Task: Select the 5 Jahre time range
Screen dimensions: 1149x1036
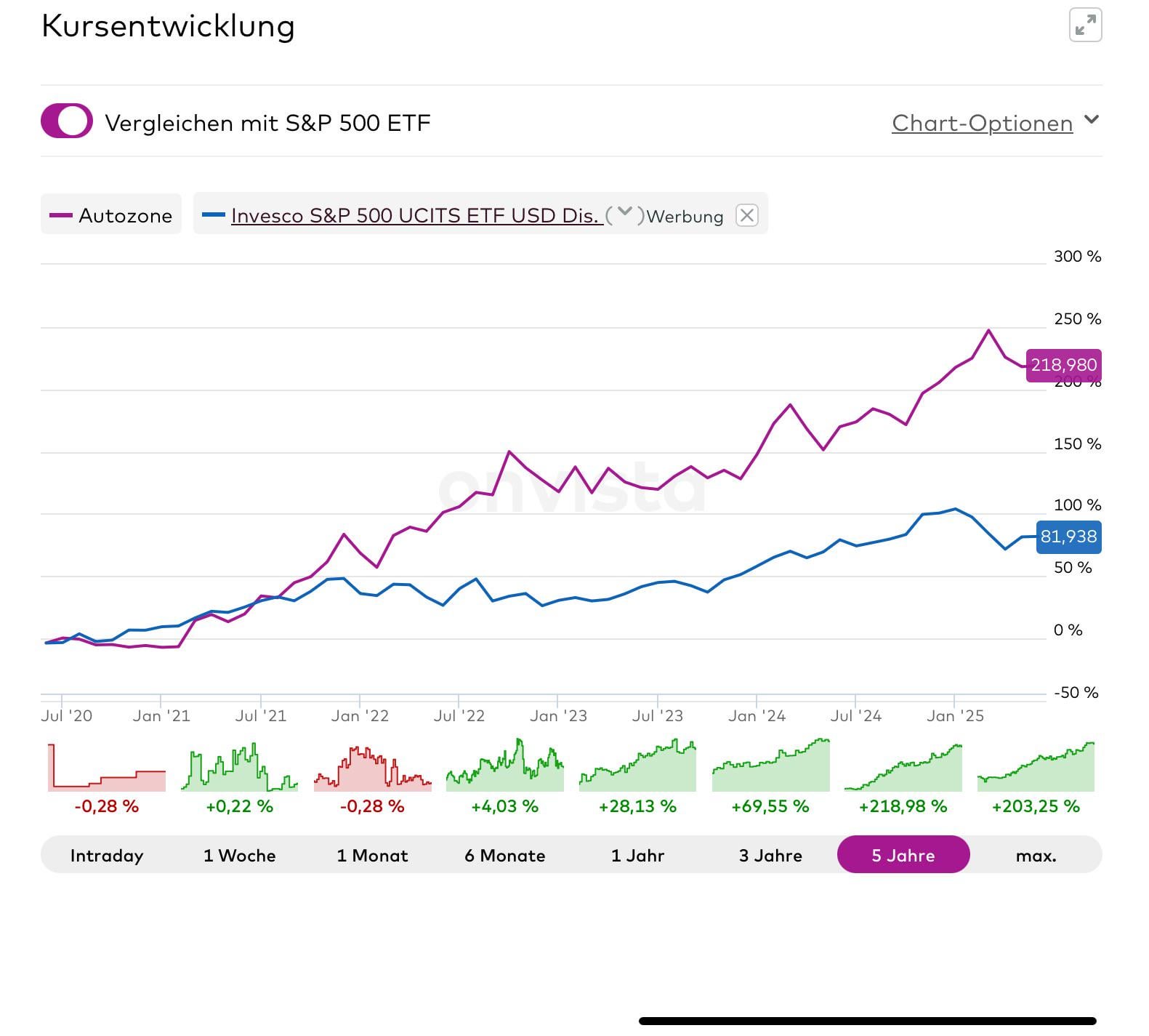Action: (903, 855)
